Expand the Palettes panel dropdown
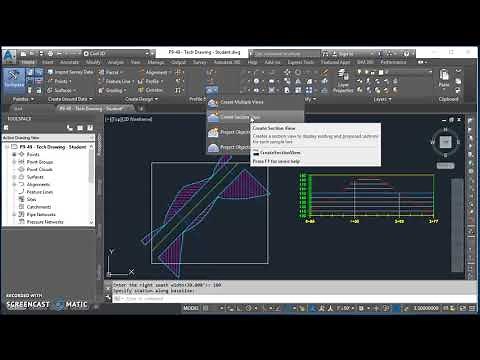 coord(23,99)
